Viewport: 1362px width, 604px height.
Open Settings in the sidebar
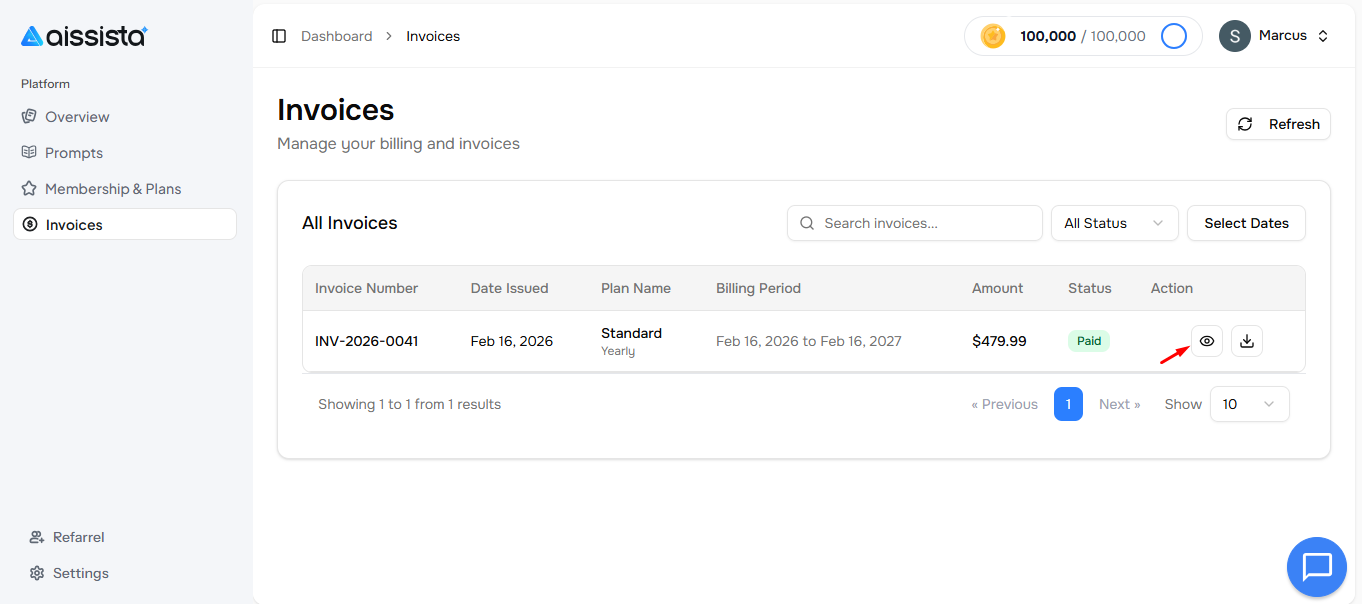coord(80,573)
